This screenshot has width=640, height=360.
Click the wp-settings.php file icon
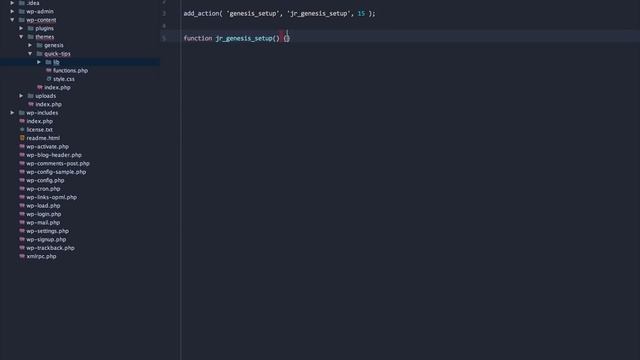[x=22, y=231]
